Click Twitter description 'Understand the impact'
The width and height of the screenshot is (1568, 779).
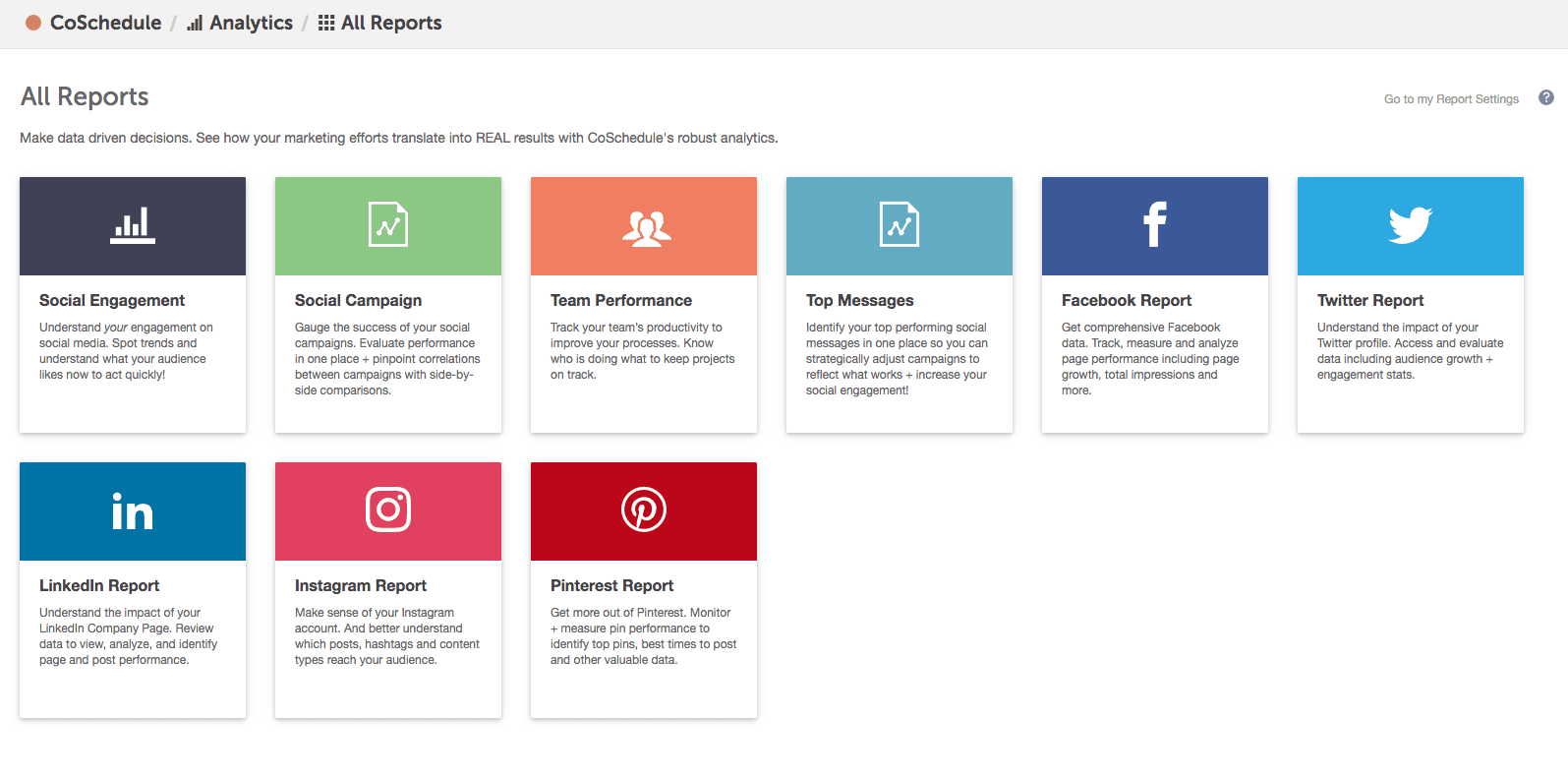[1411, 351]
